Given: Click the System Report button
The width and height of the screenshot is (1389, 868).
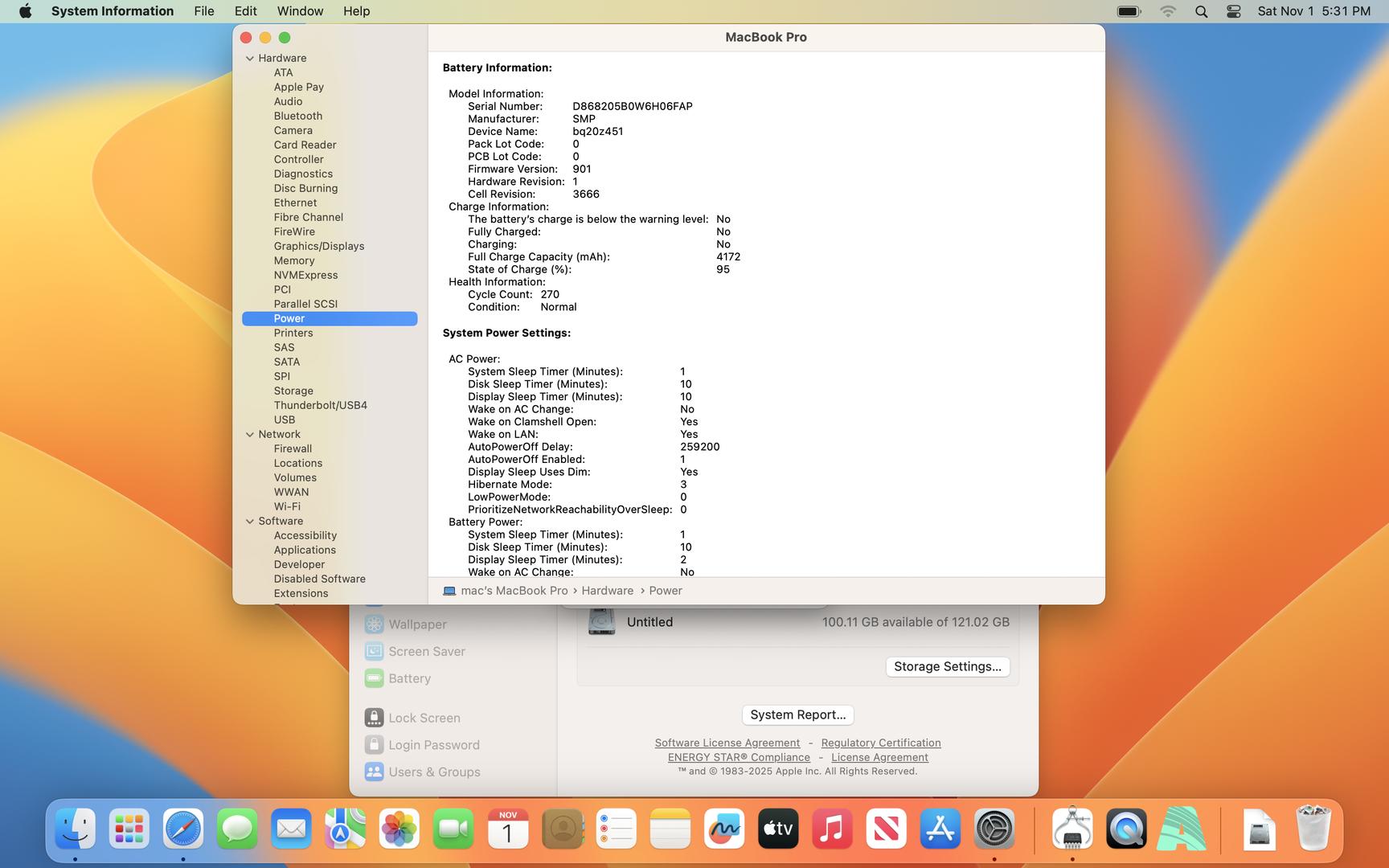Looking at the screenshot, I should click(x=797, y=714).
